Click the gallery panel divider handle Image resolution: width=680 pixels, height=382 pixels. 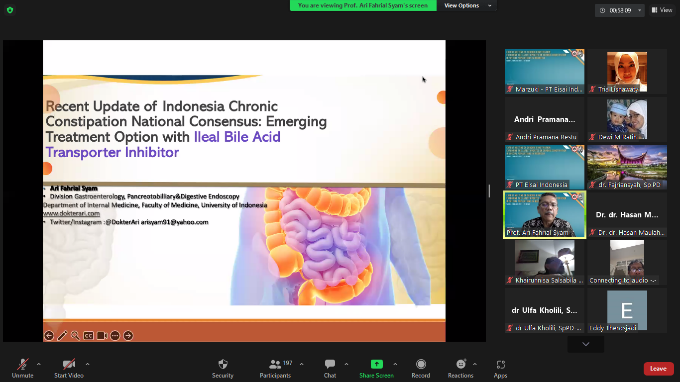pyautogui.click(x=489, y=191)
